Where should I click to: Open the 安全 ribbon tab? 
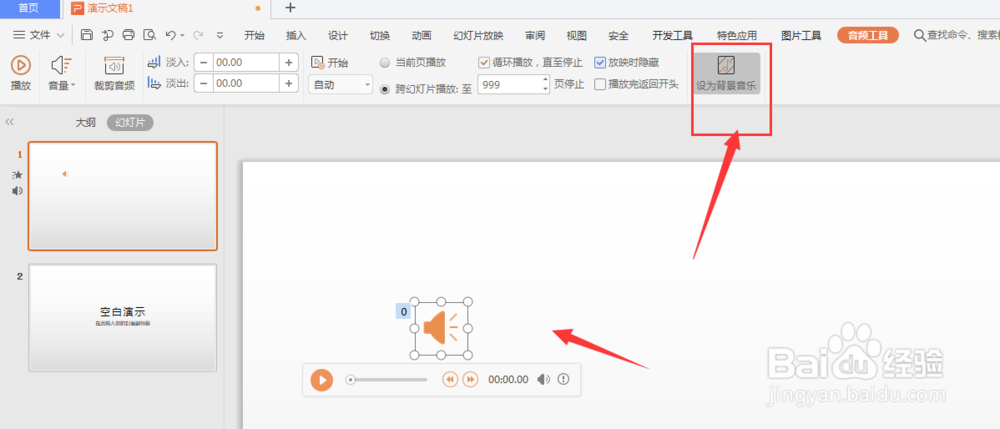point(618,36)
